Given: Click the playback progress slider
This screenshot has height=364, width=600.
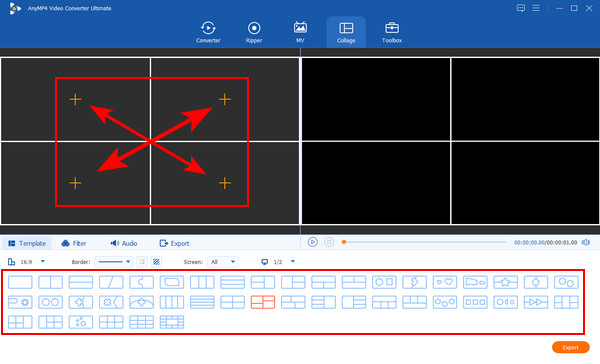Looking at the screenshot, I should pyautogui.click(x=424, y=242).
